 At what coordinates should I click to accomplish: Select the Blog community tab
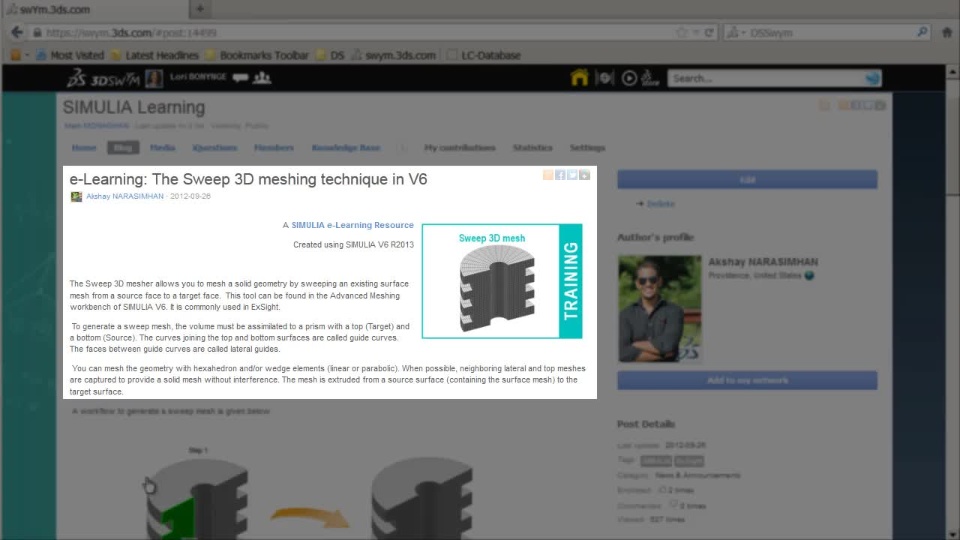tap(123, 148)
